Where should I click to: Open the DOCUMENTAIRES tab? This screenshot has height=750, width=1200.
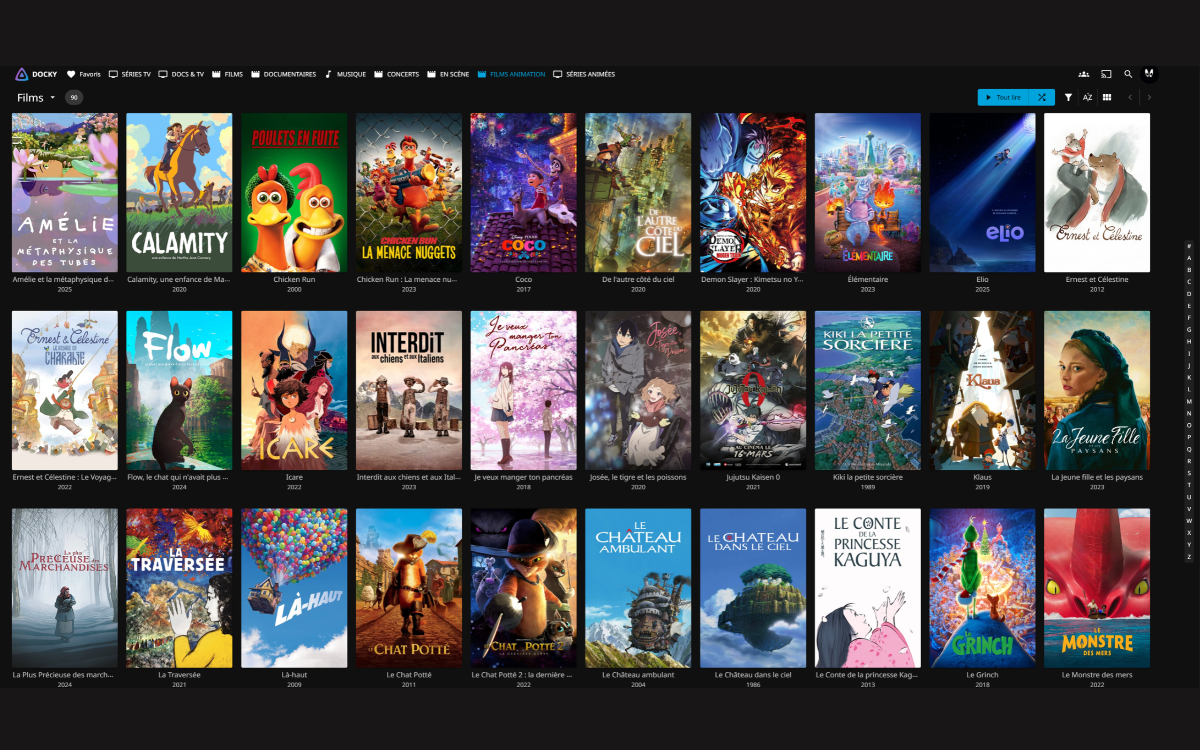coord(283,74)
